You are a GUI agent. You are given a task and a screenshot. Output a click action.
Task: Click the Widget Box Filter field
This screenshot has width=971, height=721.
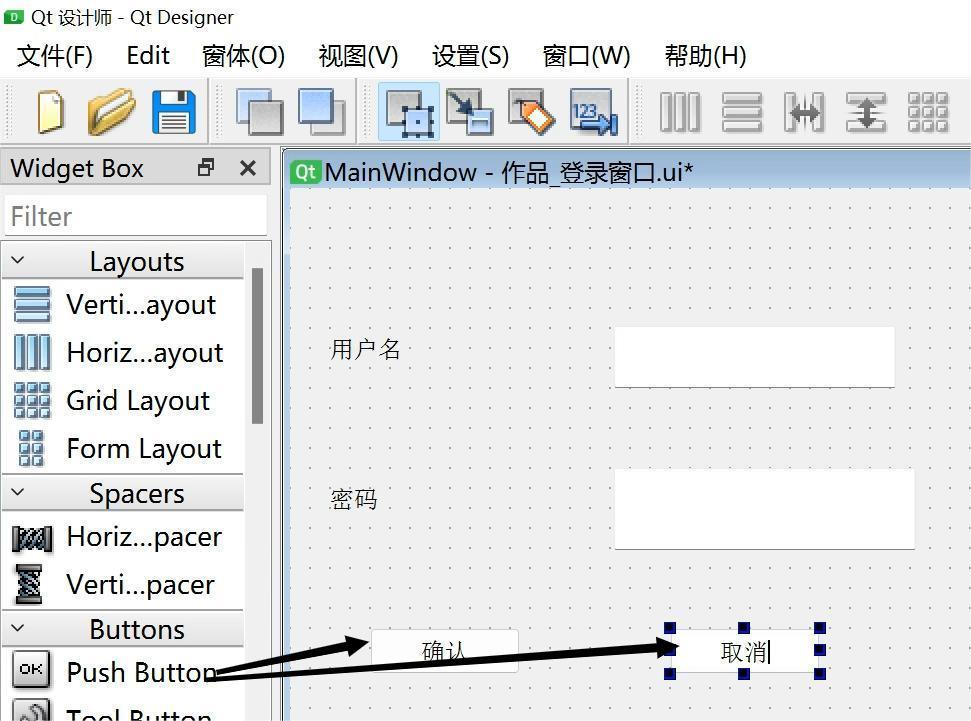pyautogui.click(x=136, y=216)
